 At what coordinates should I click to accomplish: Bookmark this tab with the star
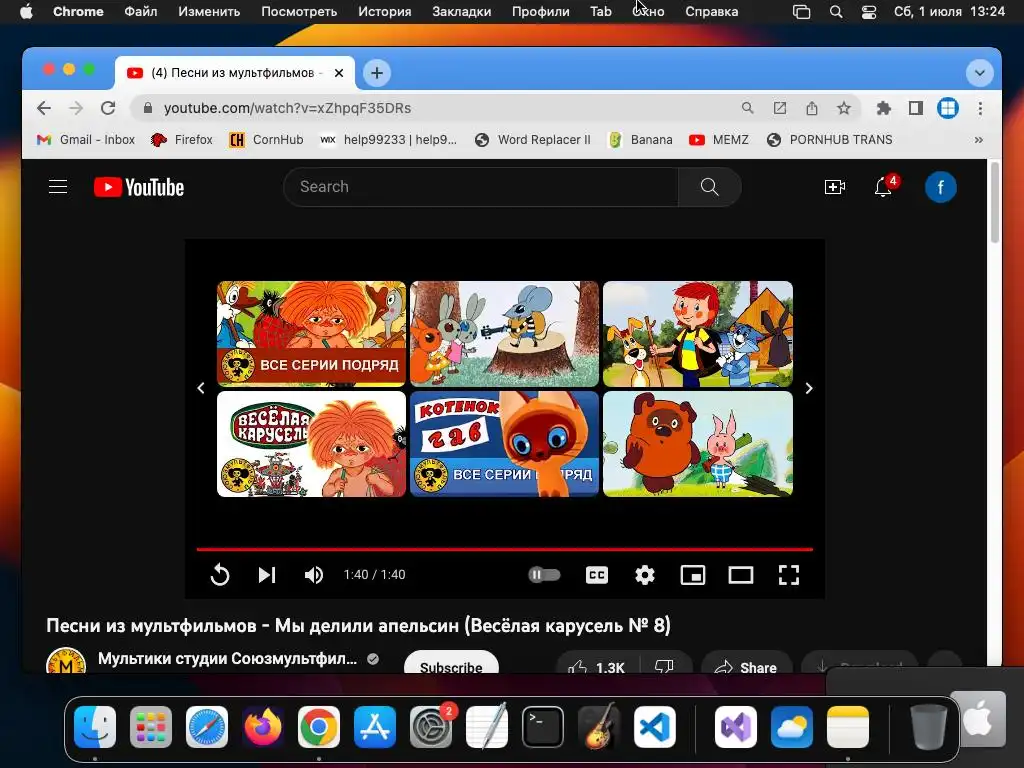click(x=844, y=108)
